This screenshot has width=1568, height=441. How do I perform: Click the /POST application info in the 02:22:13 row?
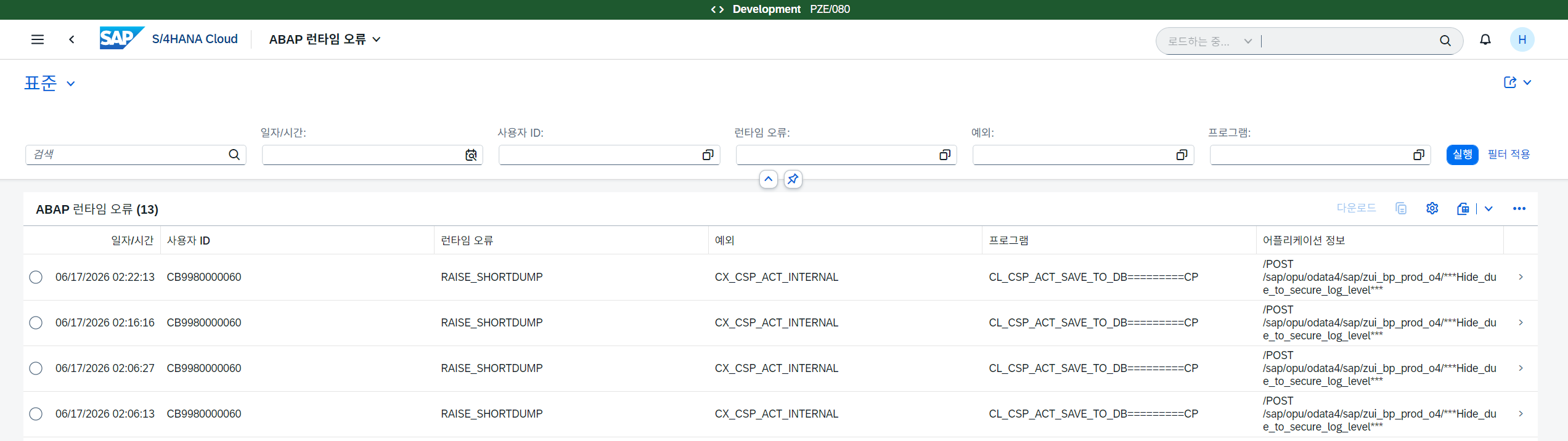coord(1379,277)
